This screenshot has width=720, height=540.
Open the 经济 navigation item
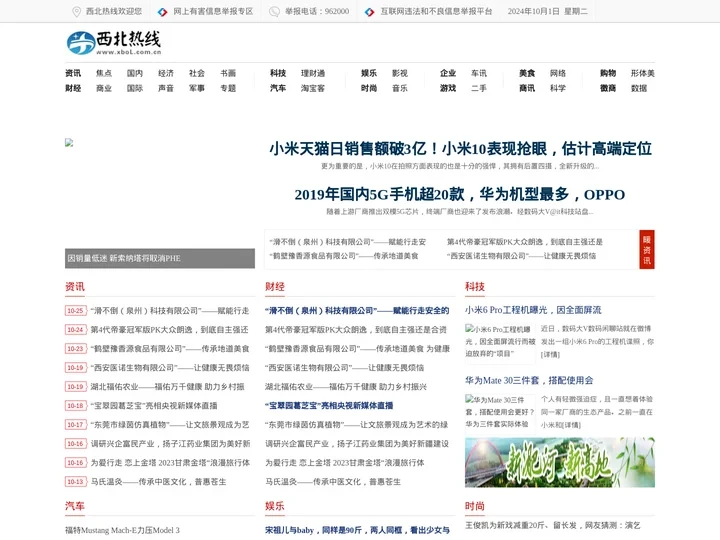(166, 73)
